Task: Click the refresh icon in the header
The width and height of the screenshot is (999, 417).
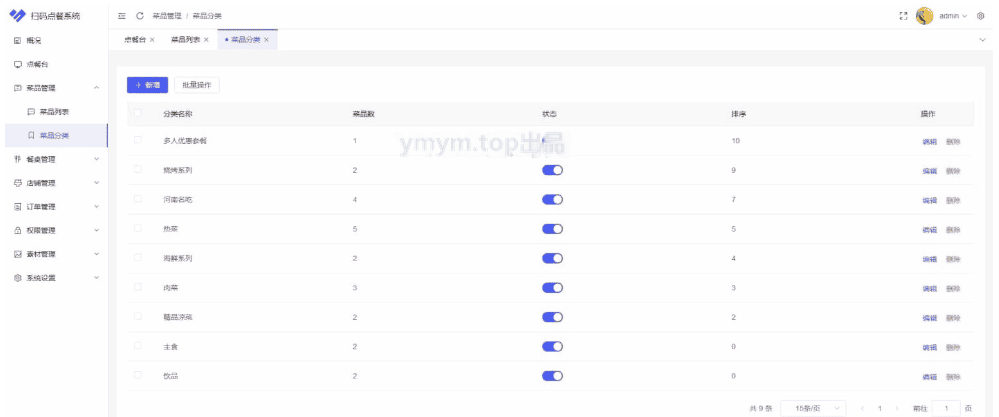Action: (x=140, y=16)
